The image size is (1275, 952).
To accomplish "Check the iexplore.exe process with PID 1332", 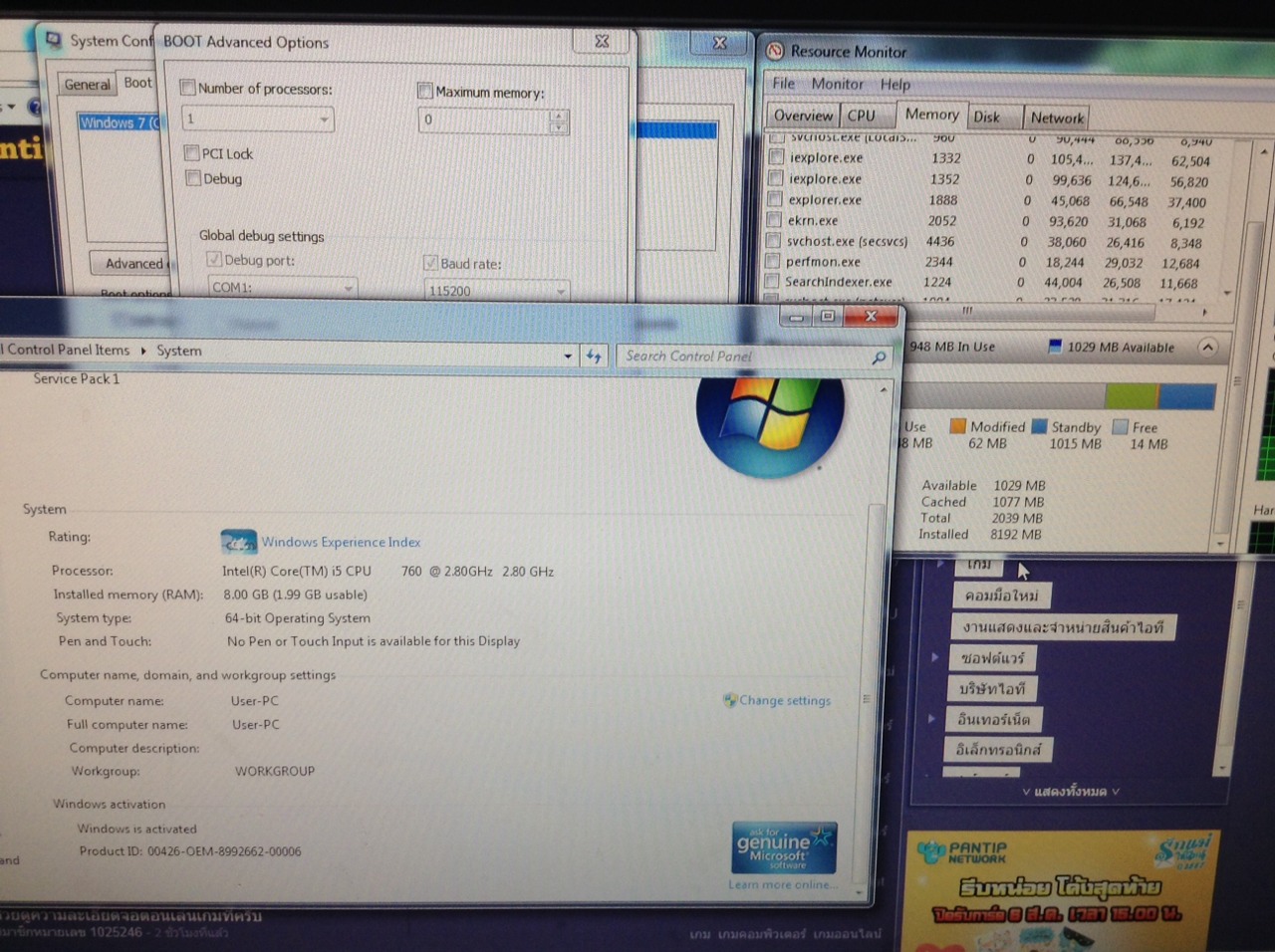I will click(x=777, y=156).
